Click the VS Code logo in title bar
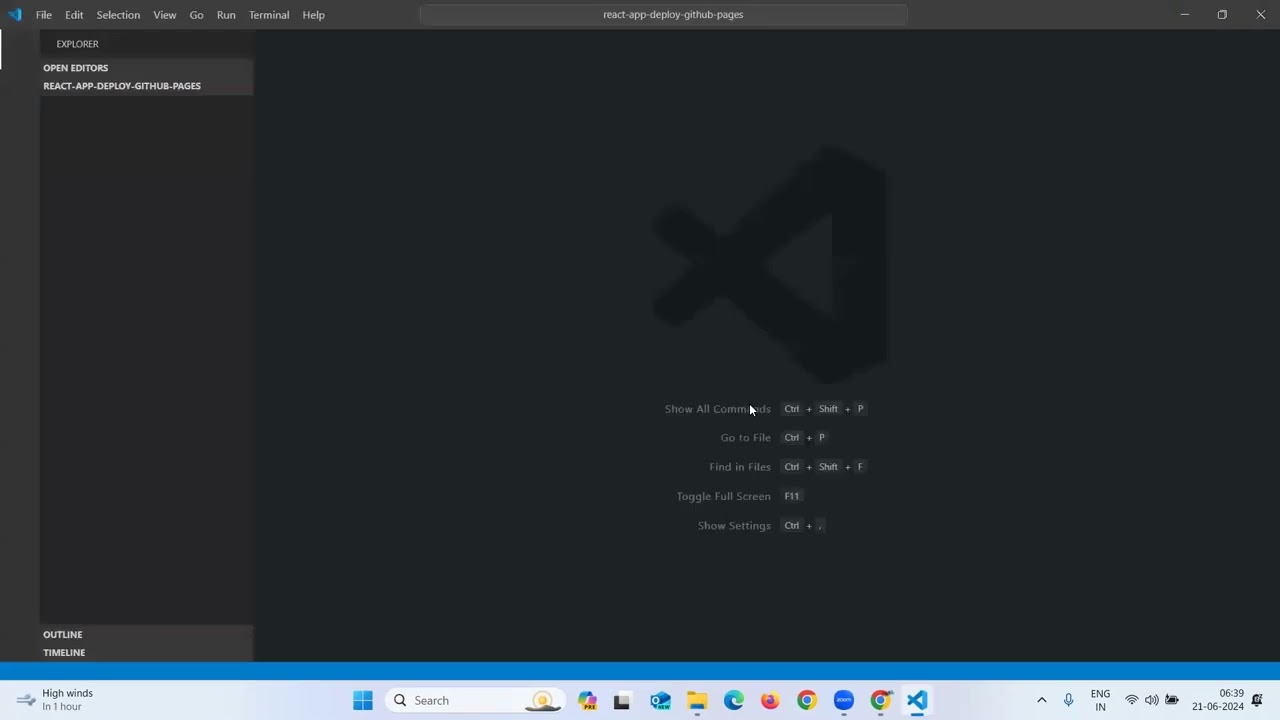Screen dimensions: 1280x720 [x=14, y=15]
